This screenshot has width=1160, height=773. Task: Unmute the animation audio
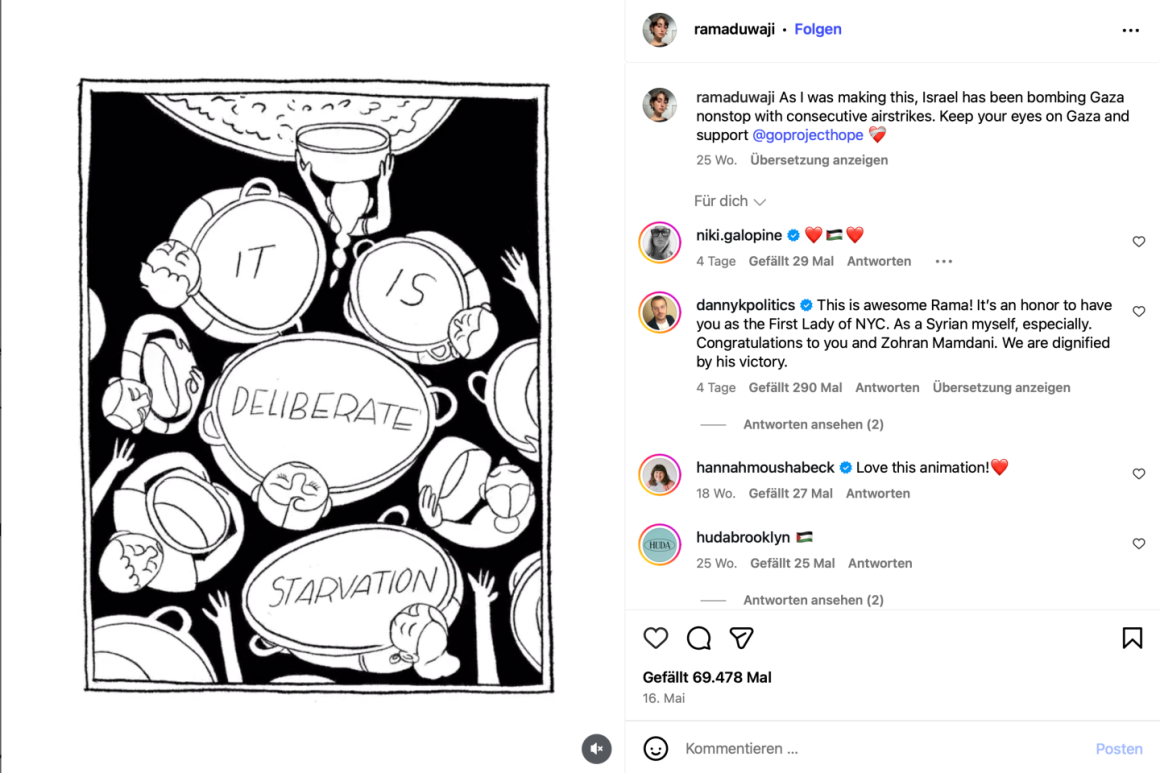coord(597,748)
